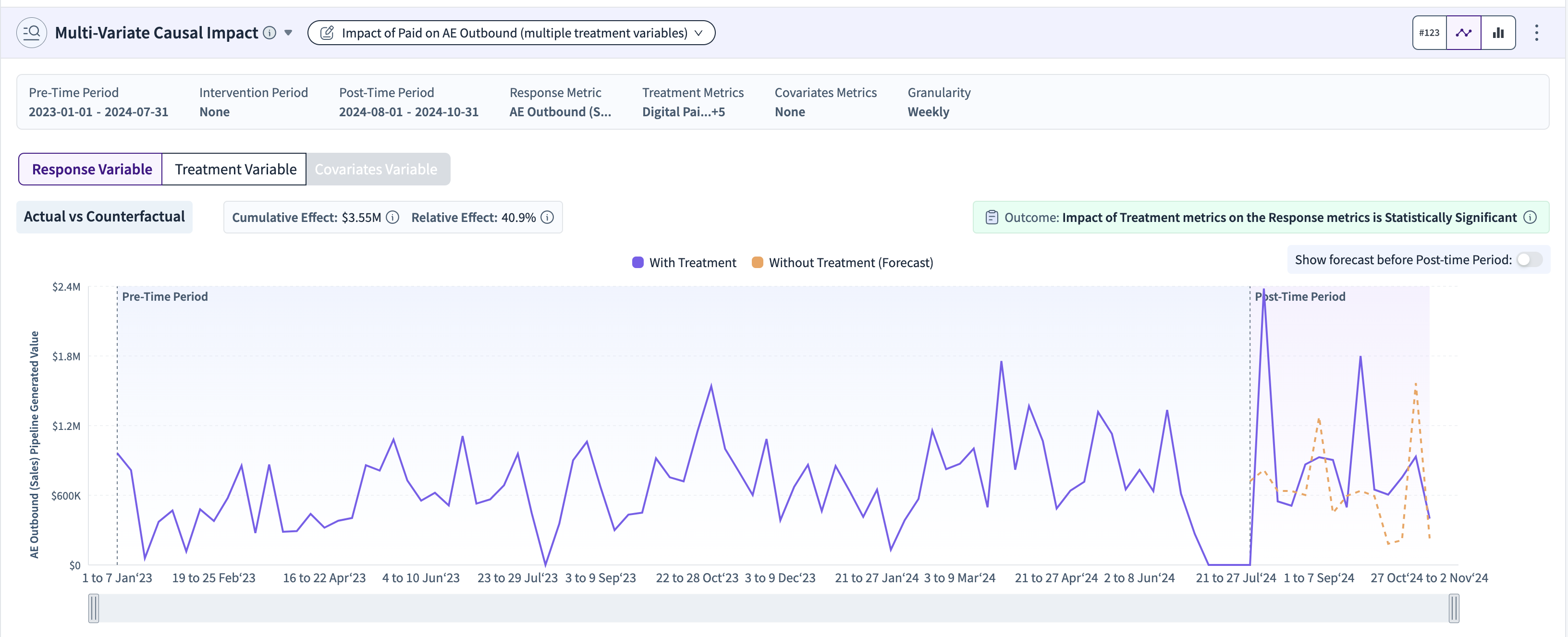Click the search list icon beside title
This screenshot has width=1568, height=637.
[32, 33]
